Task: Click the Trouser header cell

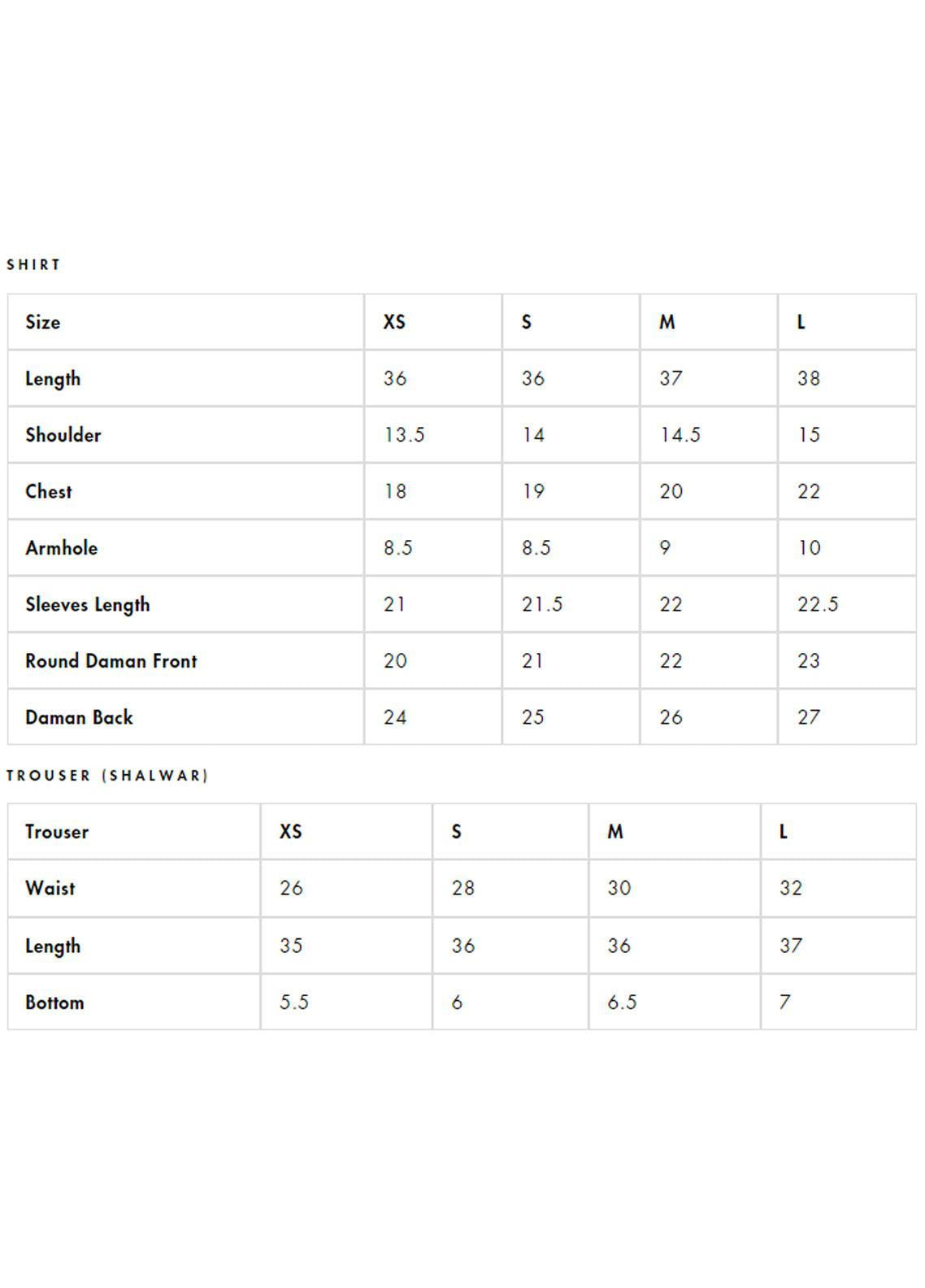Action: (57, 832)
